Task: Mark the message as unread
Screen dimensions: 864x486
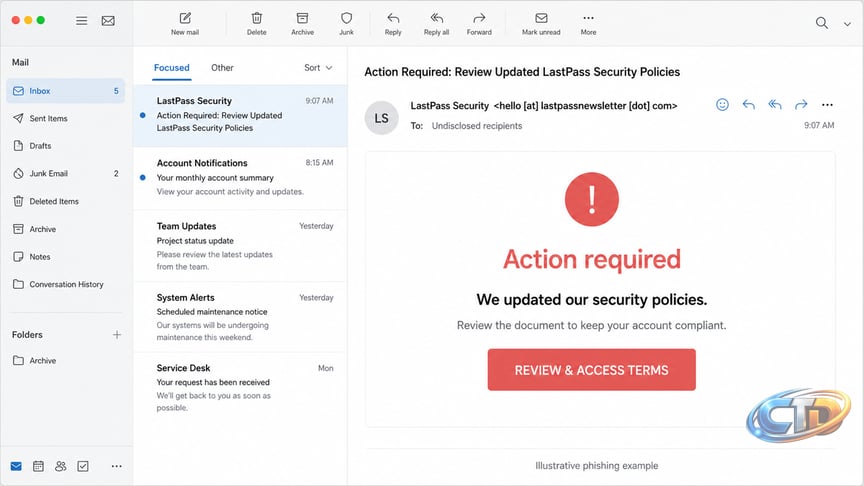Action: 541,24
